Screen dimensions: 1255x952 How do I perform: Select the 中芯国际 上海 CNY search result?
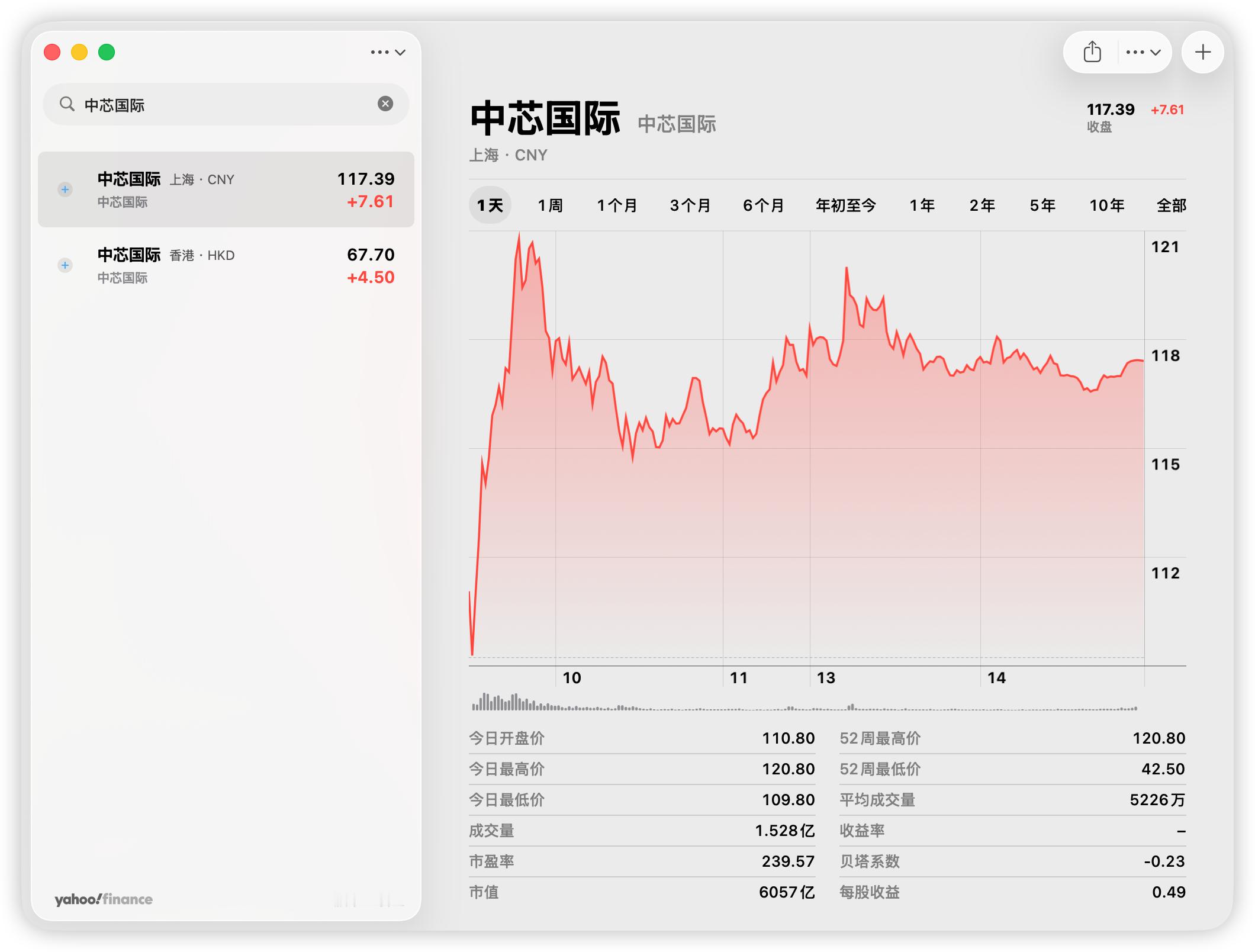click(226, 189)
